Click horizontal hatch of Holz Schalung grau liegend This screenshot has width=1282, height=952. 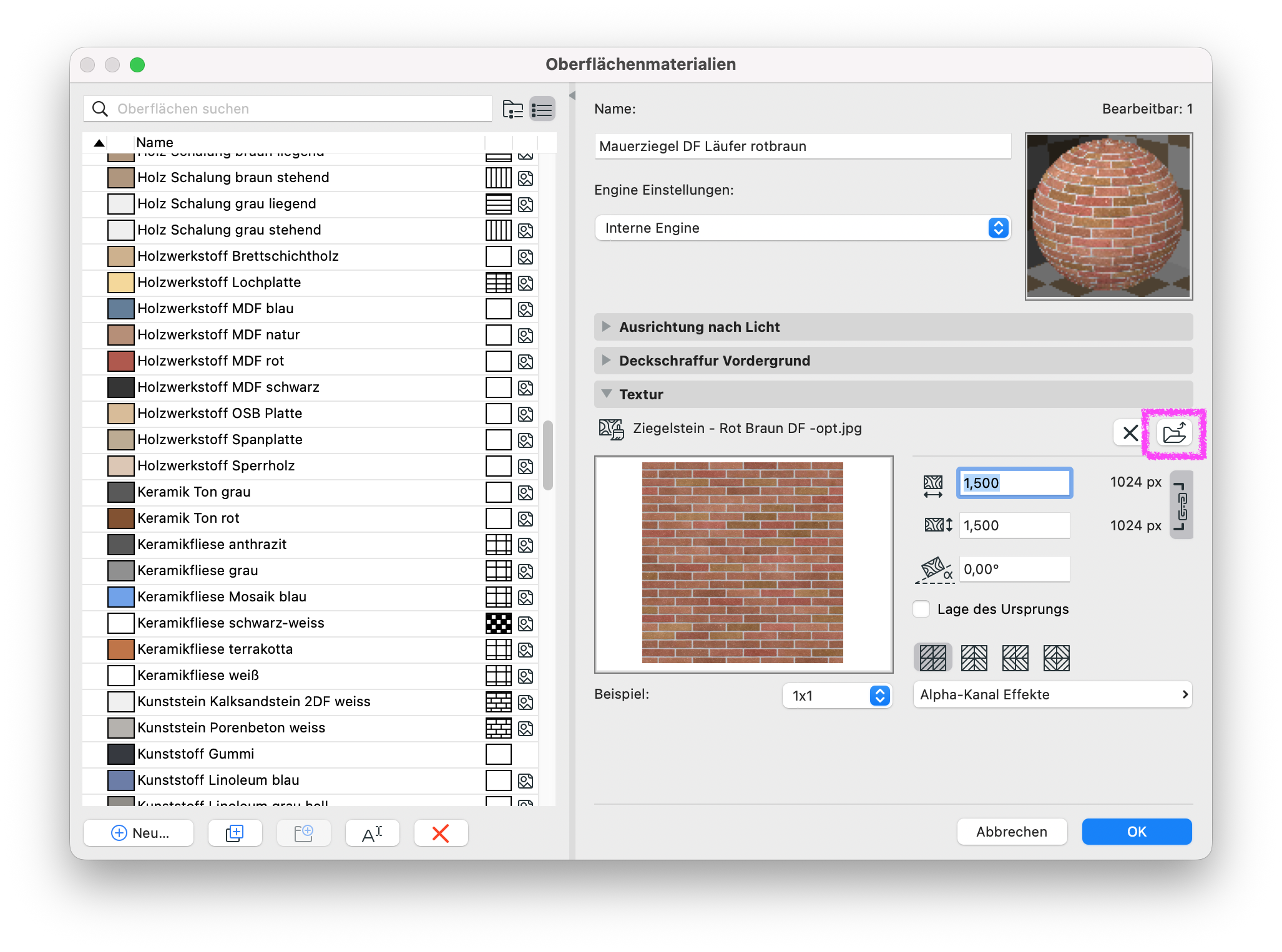[x=499, y=204]
